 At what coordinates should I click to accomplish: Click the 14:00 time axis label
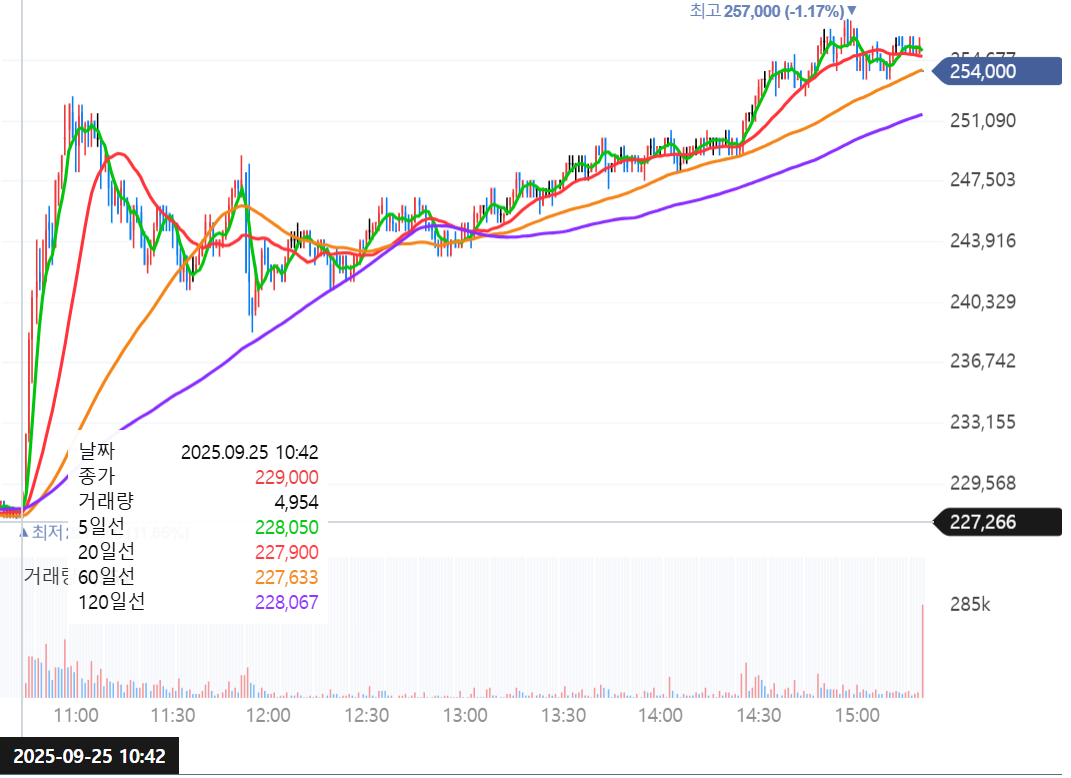660,715
